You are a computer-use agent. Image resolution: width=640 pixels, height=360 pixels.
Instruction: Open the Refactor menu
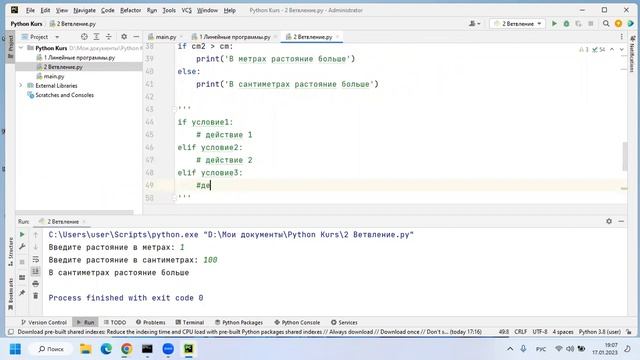point(130,10)
